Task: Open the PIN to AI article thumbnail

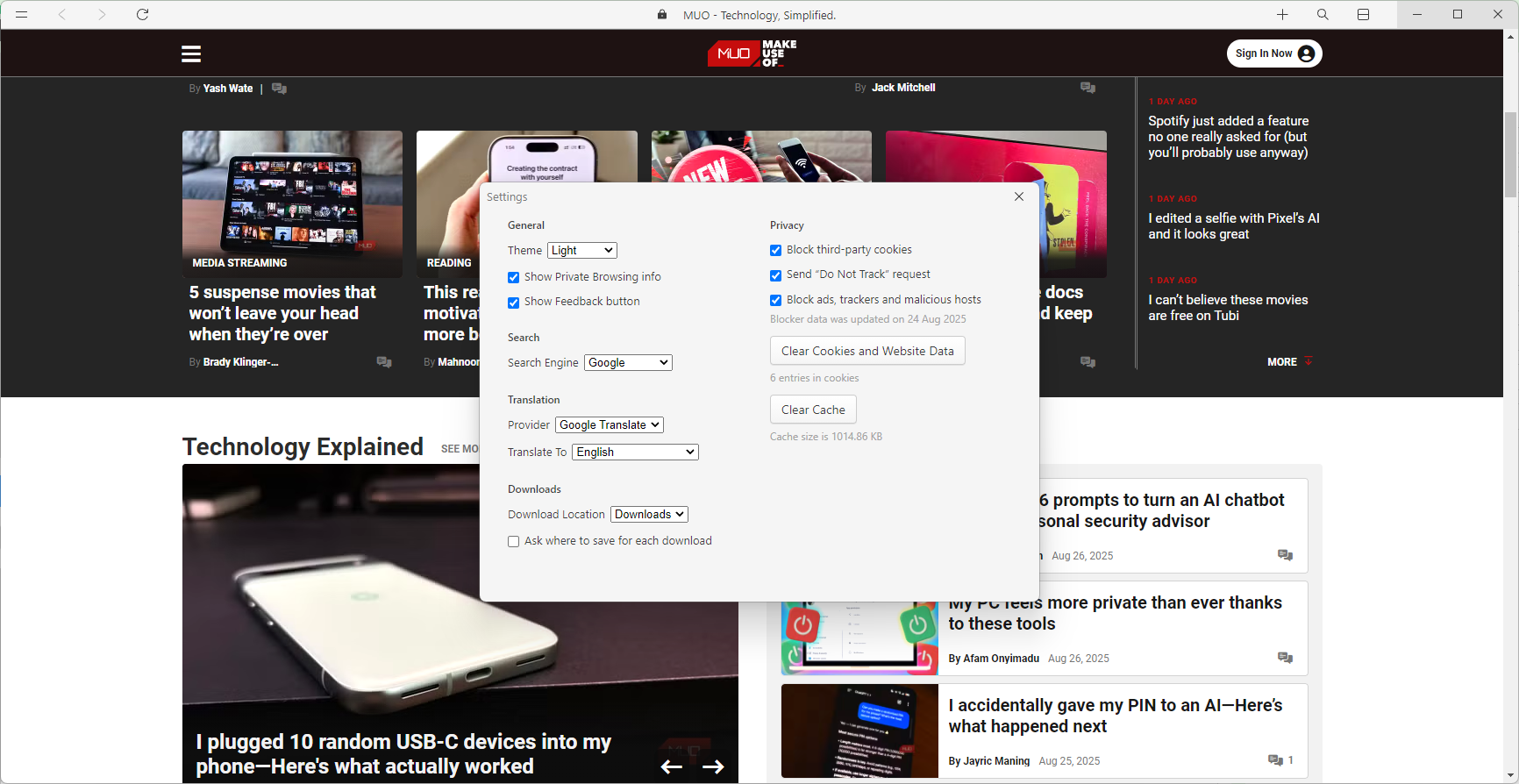Action: [x=859, y=731]
